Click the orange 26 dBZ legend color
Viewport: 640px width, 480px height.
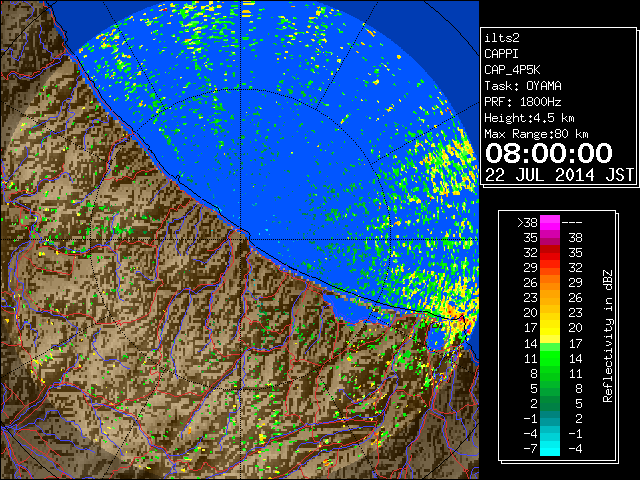coord(550,283)
